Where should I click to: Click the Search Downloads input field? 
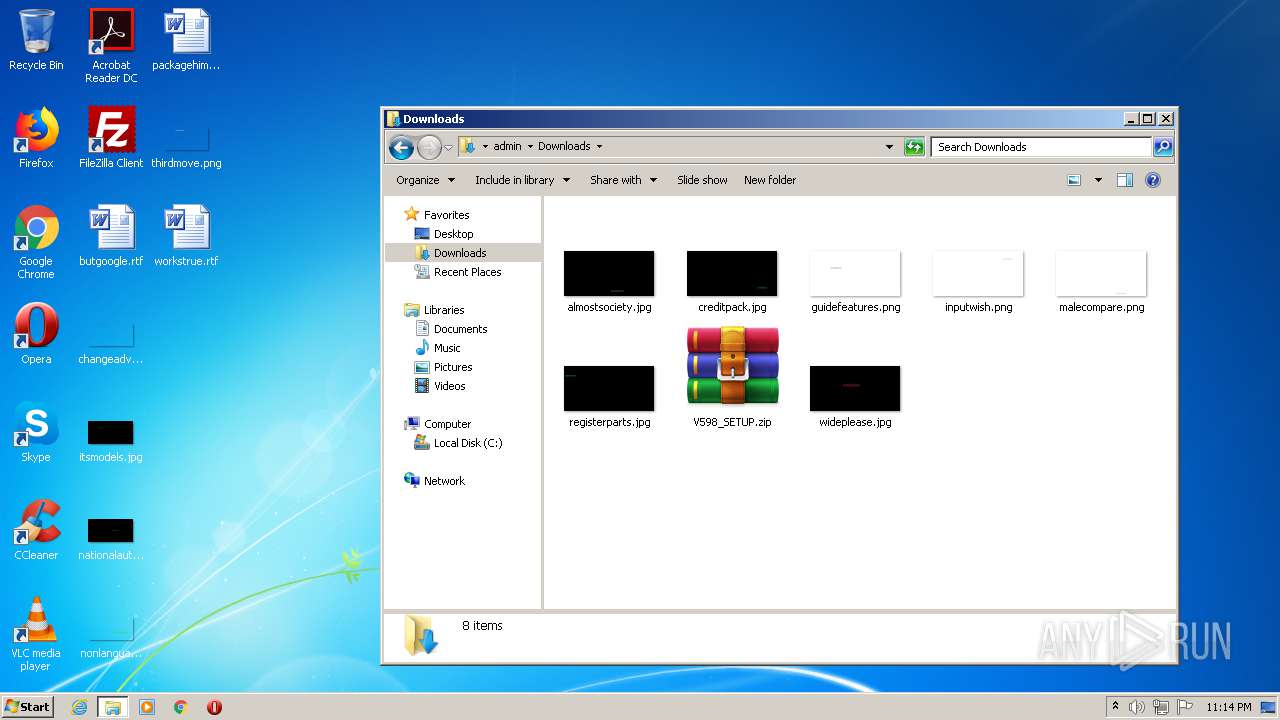1041,147
